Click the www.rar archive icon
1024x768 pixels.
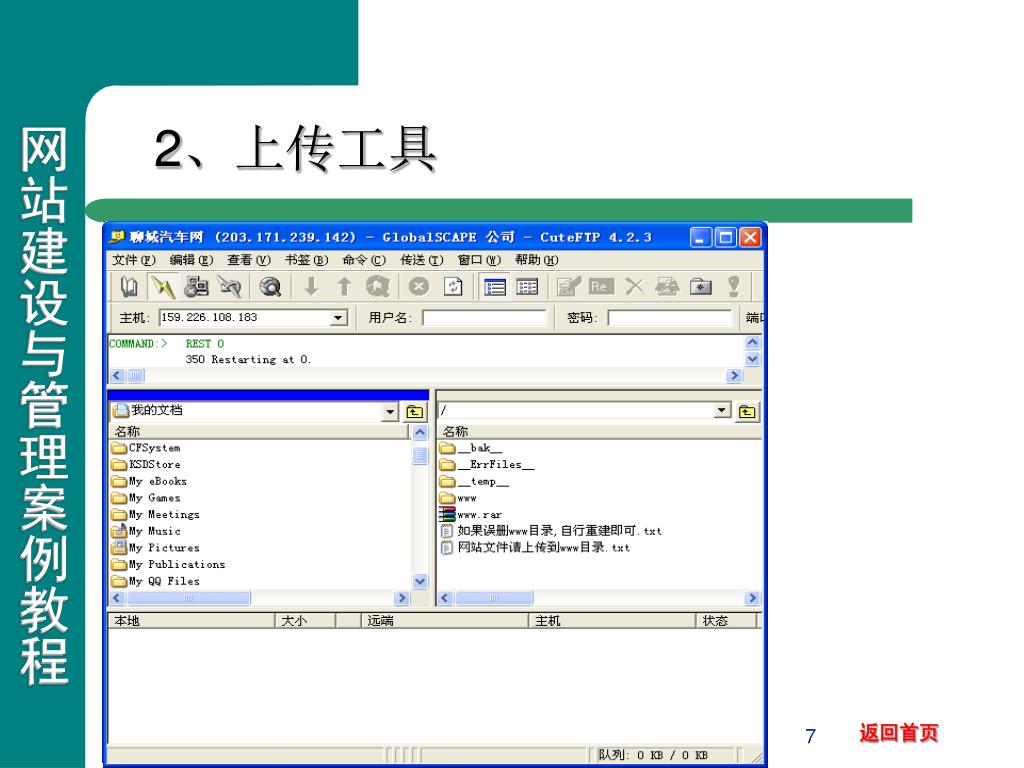pyautogui.click(x=447, y=515)
